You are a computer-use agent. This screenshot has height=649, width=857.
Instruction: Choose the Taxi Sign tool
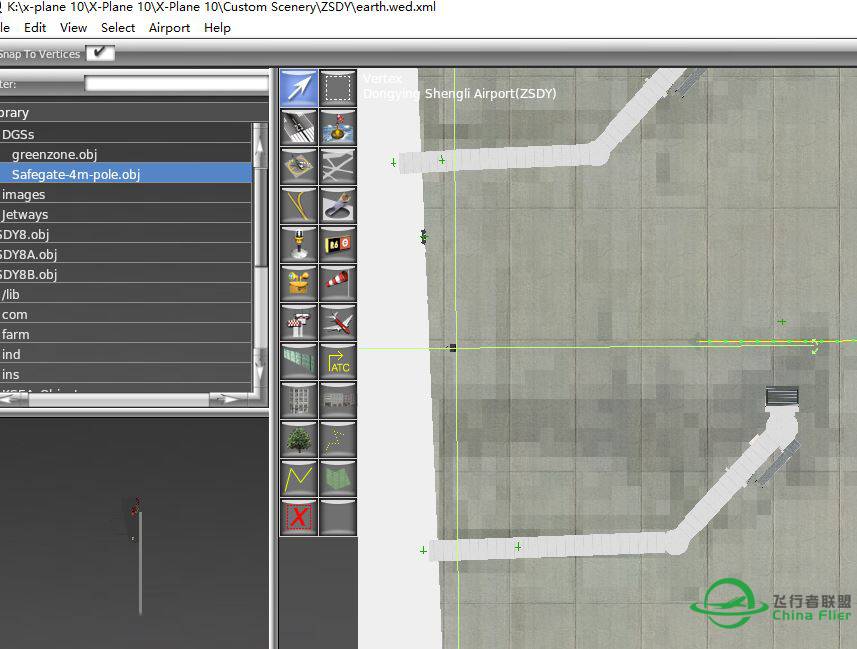338,244
